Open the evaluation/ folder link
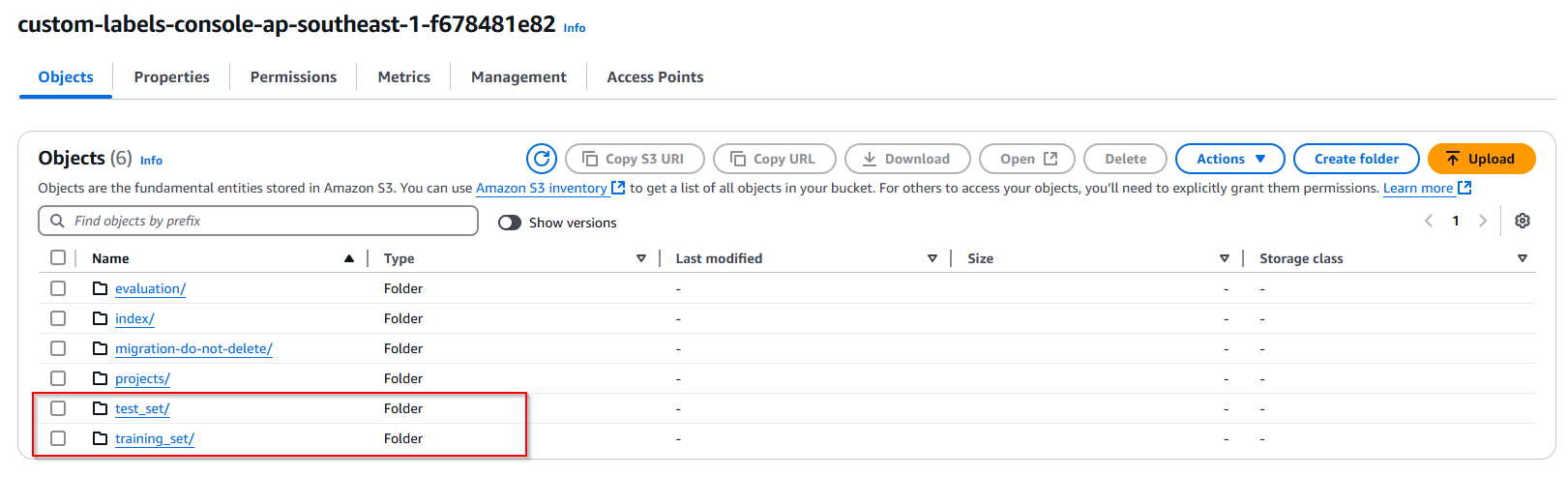The width and height of the screenshot is (1568, 477). coord(150,288)
